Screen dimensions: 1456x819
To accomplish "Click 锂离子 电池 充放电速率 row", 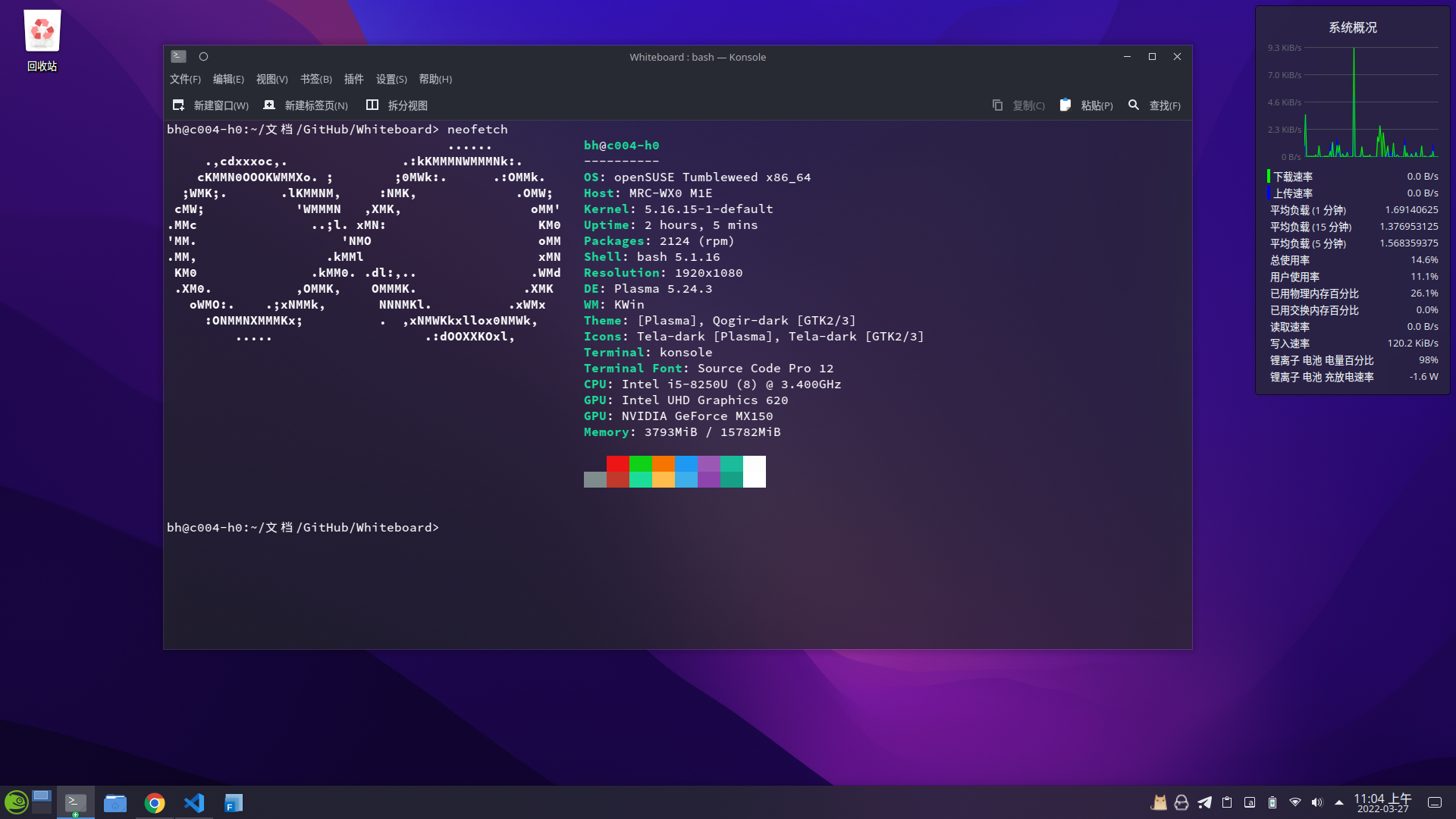I will (x=1352, y=377).
